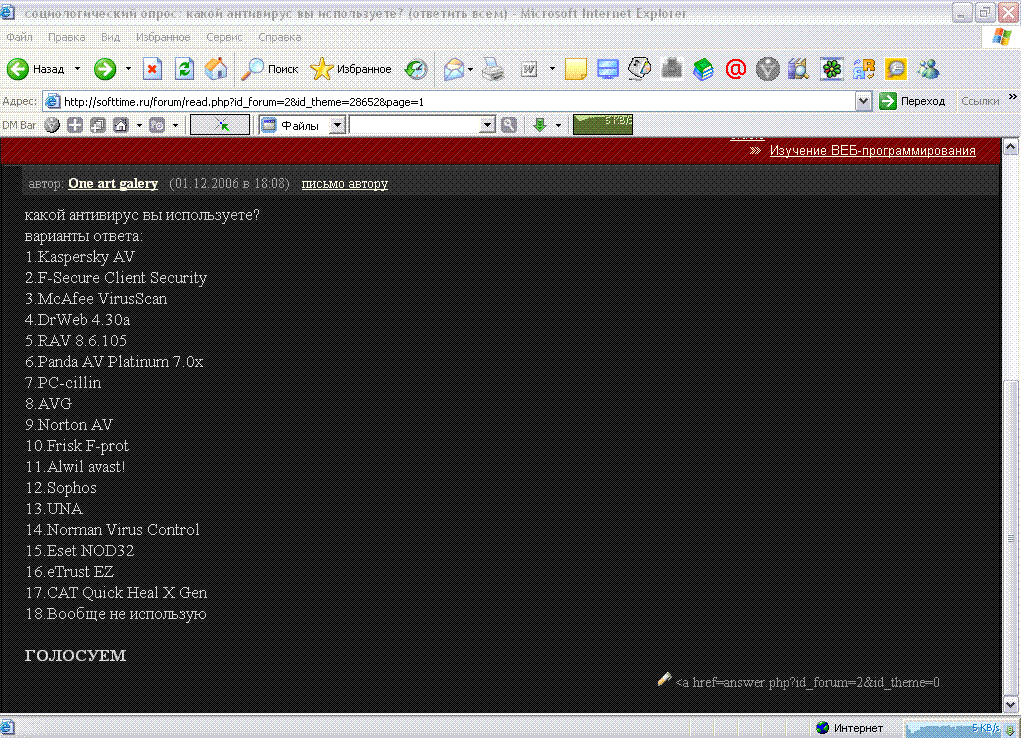The height and width of the screenshot is (738, 1024).
Task: Click the Назад back arrow icon
Action: coord(18,69)
